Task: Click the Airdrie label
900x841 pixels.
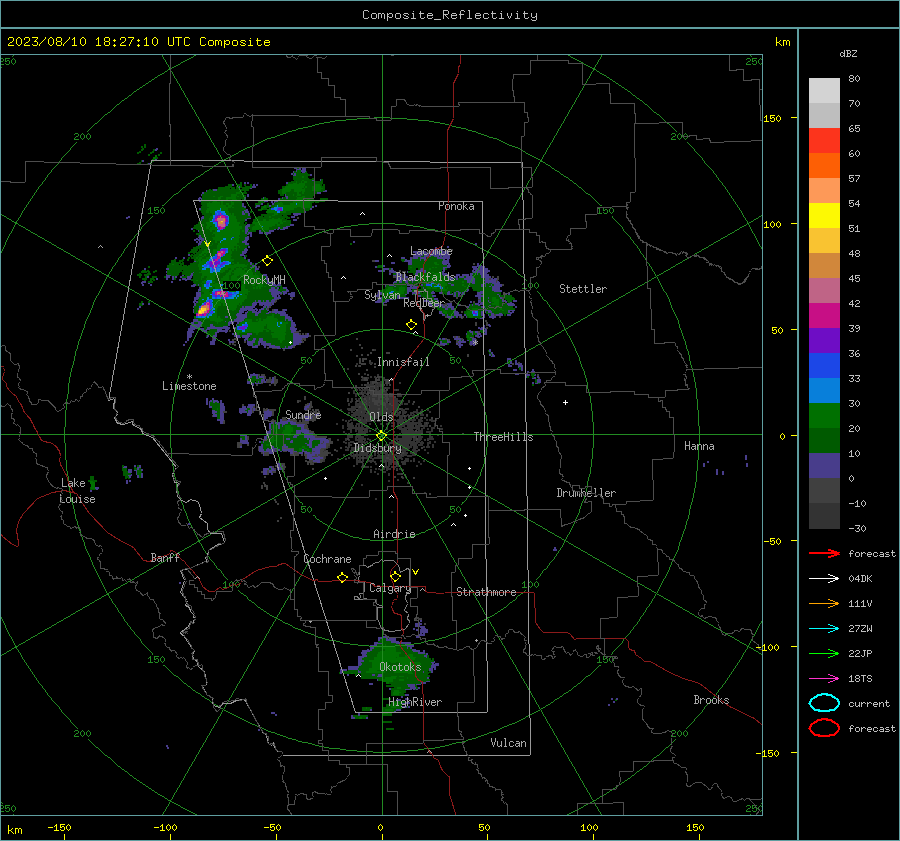Action: (394, 534)
